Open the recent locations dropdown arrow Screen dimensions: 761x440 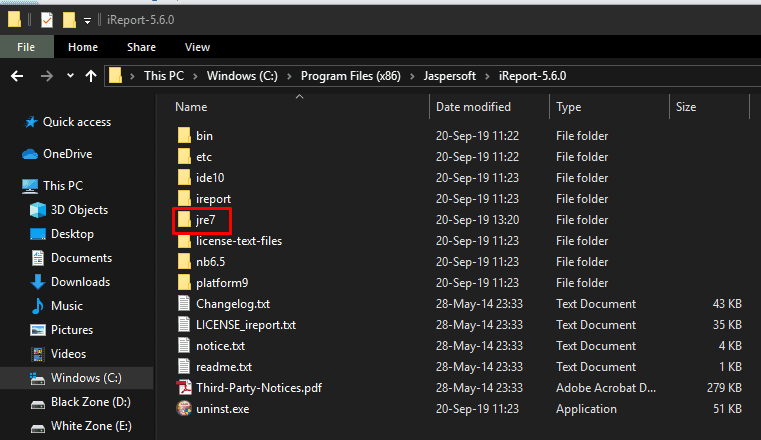pyautogui.click(x=70, y=76)
